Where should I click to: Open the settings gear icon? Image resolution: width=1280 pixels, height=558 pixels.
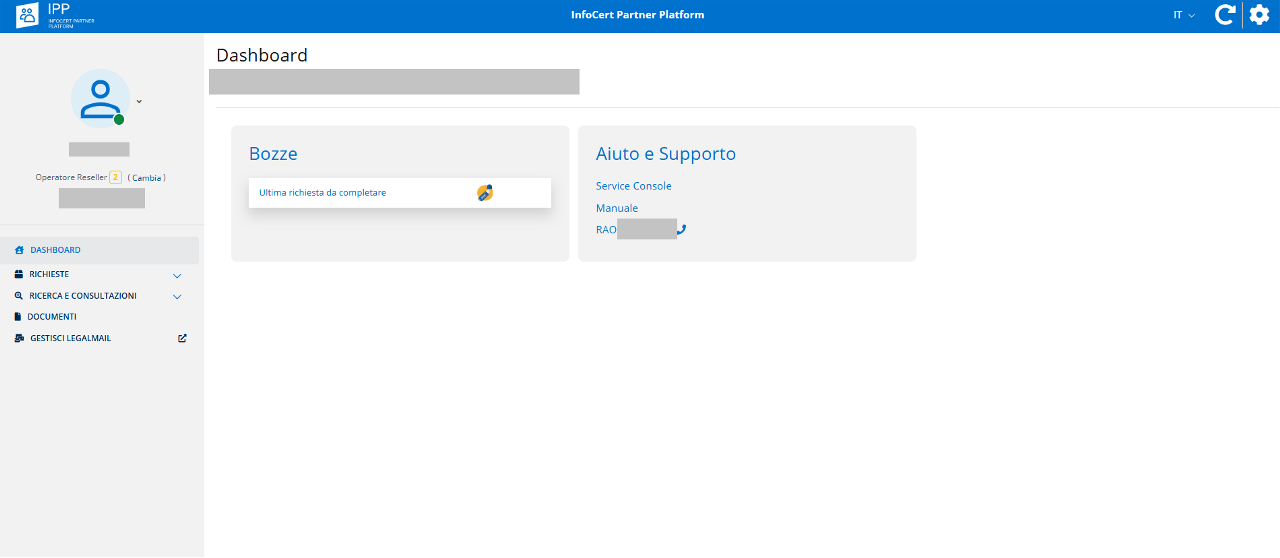point(1260,15)
